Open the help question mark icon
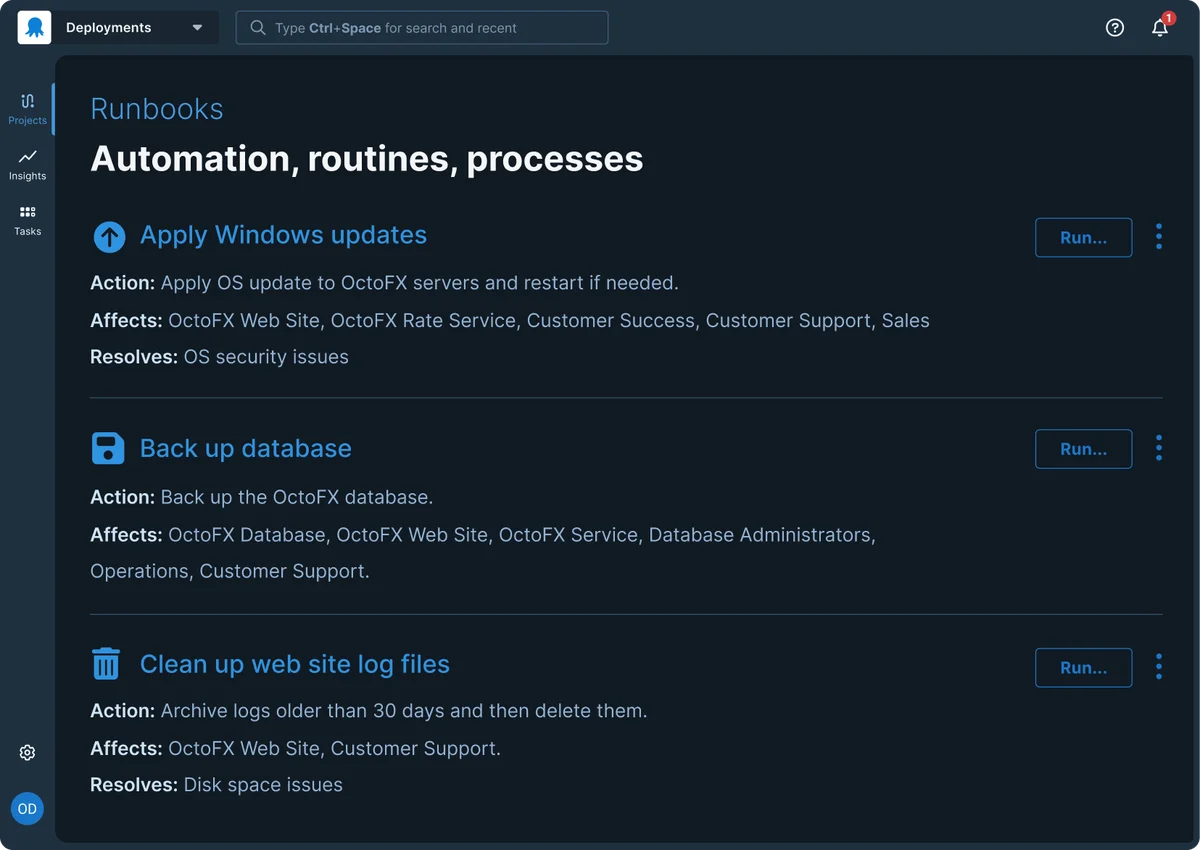The height and width of the screenshot is (850, 1200). click(1115, 28)
